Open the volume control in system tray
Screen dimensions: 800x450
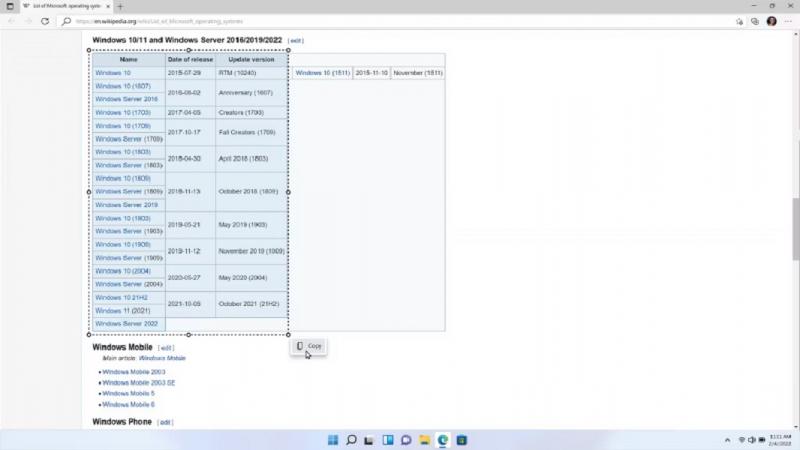752,440
